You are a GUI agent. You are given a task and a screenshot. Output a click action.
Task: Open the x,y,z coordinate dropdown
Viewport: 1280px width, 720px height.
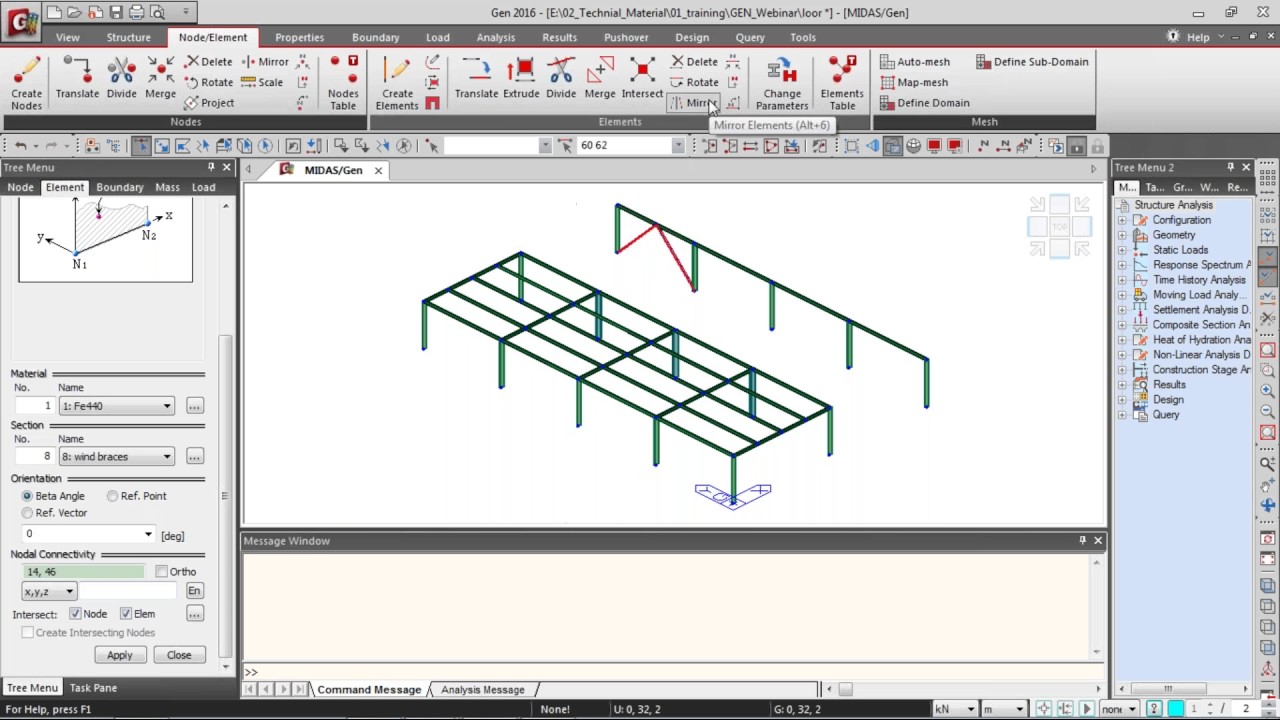click(69, 592)
